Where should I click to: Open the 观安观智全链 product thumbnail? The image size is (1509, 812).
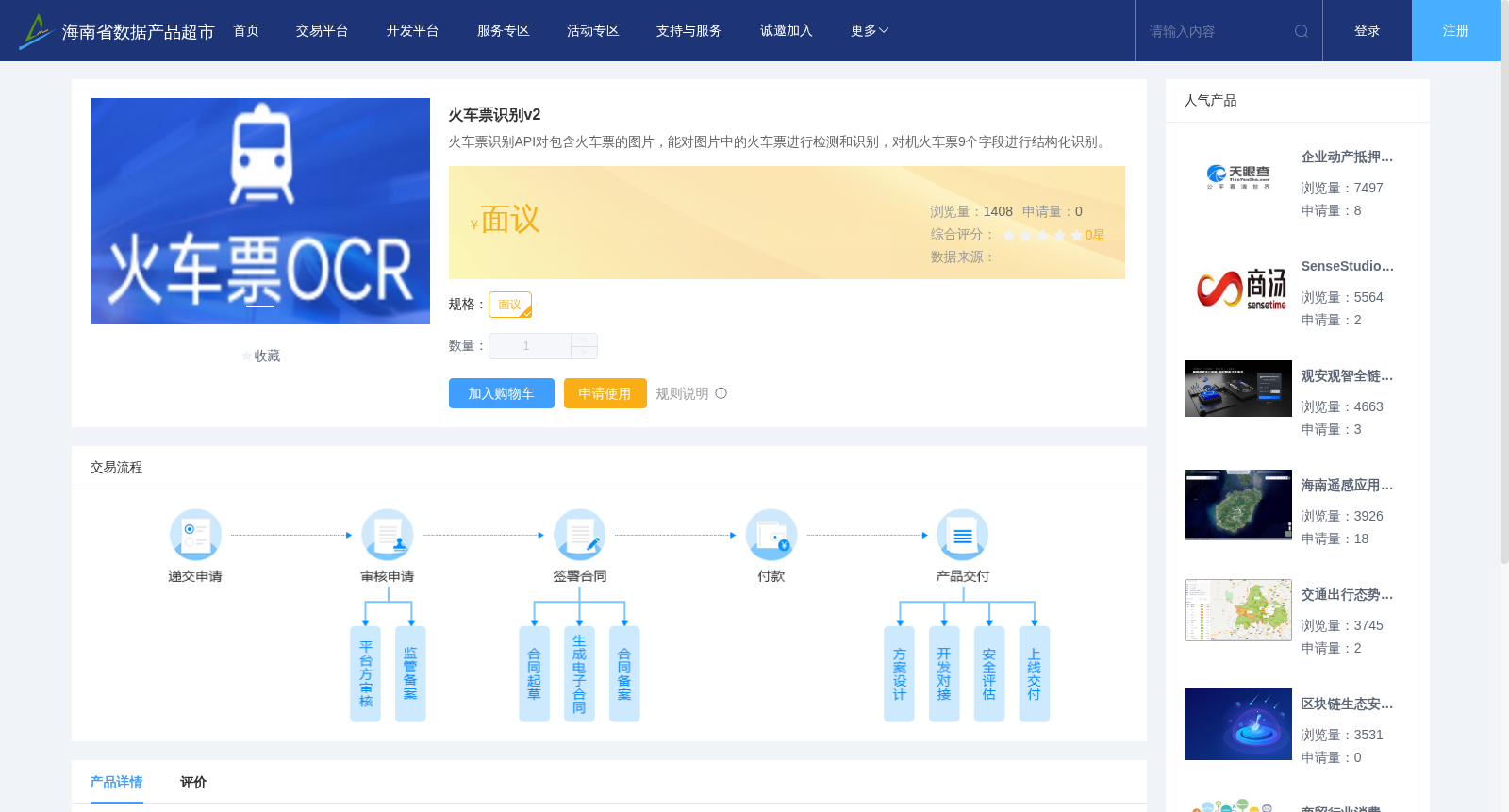pos(1238,389)
